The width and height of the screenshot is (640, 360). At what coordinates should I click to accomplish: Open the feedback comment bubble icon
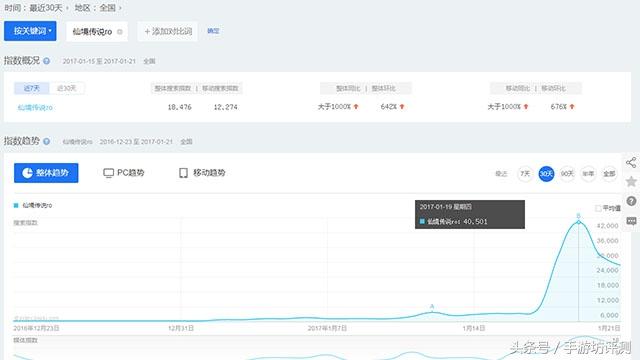coord(631,221)
